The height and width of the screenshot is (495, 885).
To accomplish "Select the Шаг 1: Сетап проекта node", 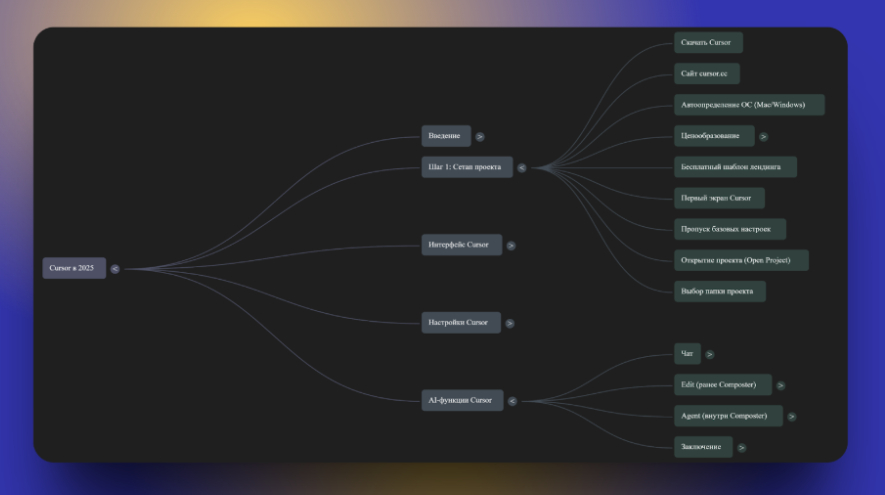I will (x=467, y=167).
